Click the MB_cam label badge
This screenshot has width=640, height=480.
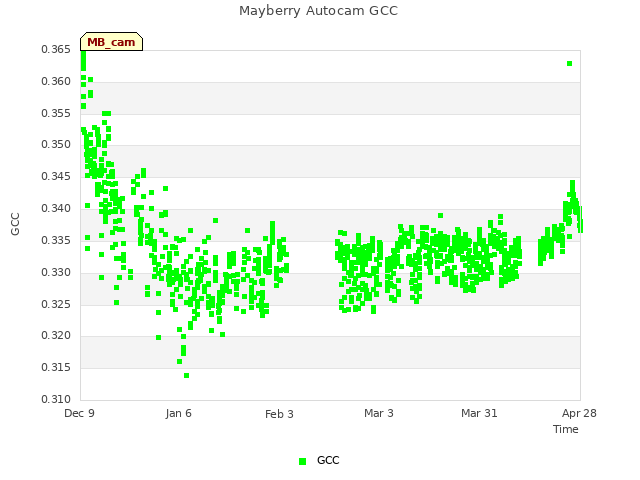point(111,42)
